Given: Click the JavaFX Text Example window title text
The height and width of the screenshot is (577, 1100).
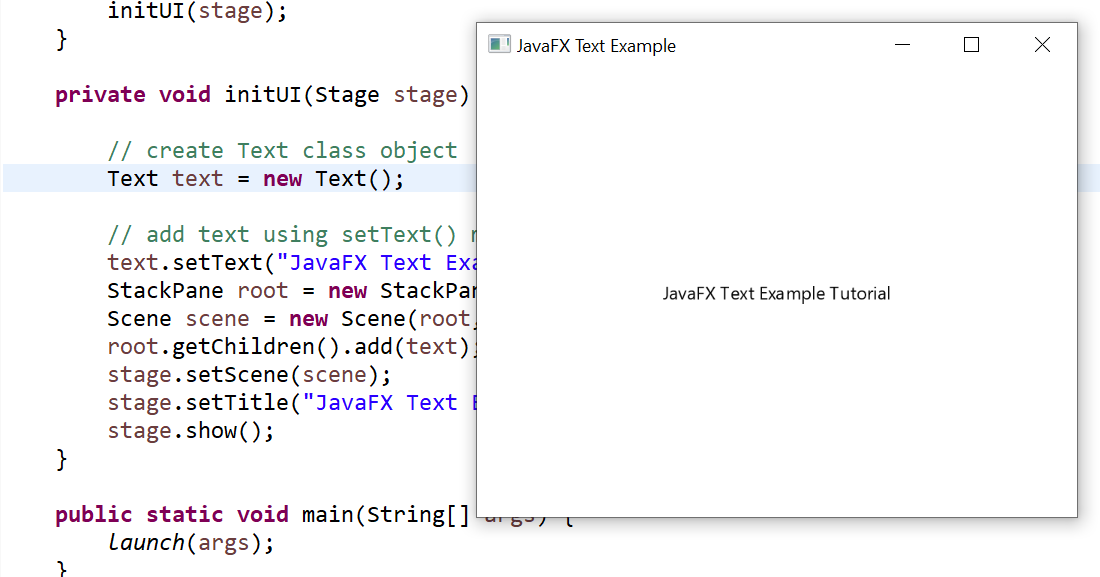Looking at the screenshot, I should pyautogui.click(x=595, y=45).
